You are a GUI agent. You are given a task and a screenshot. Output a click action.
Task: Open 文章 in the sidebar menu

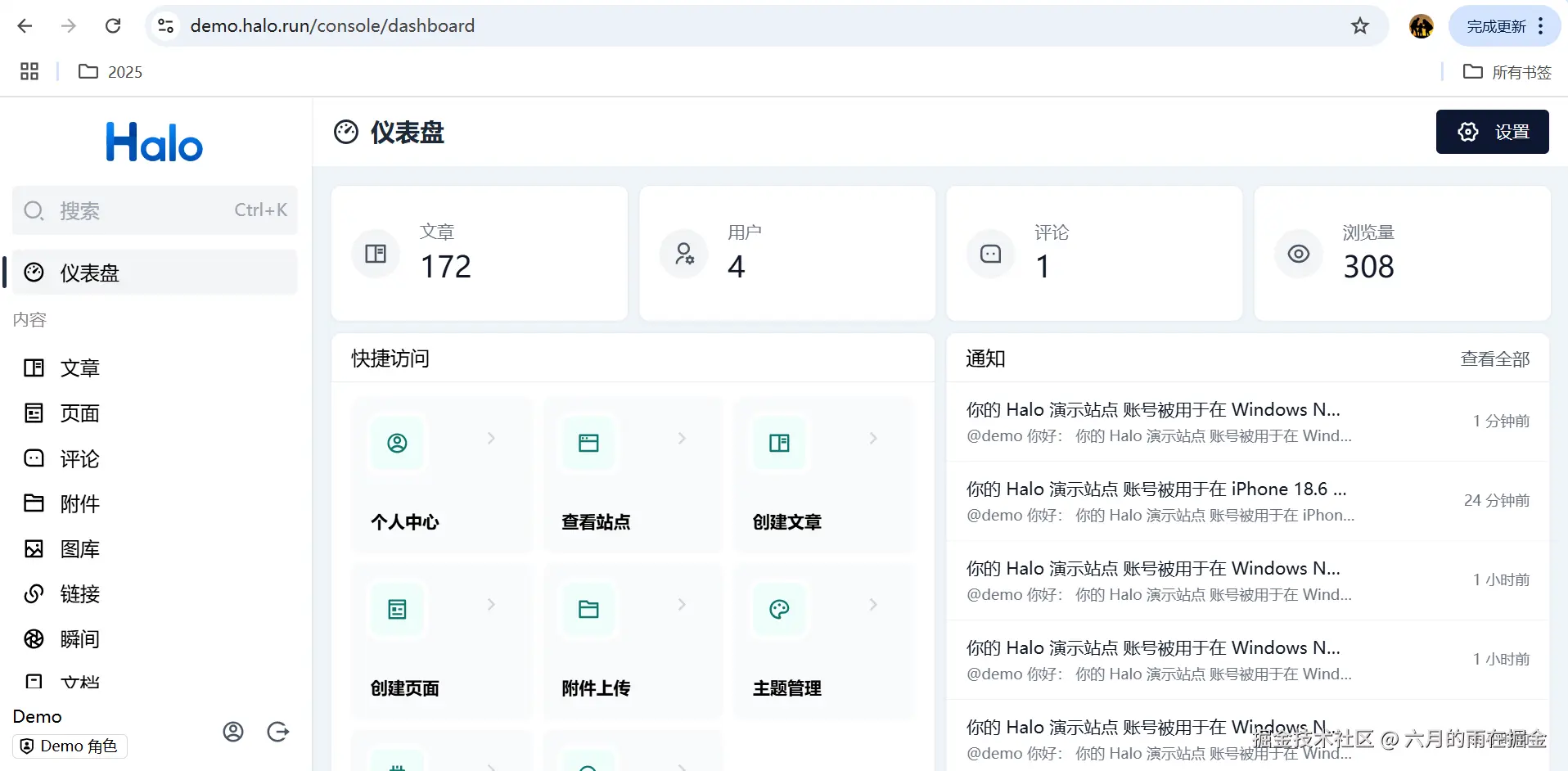coord(155,368)
